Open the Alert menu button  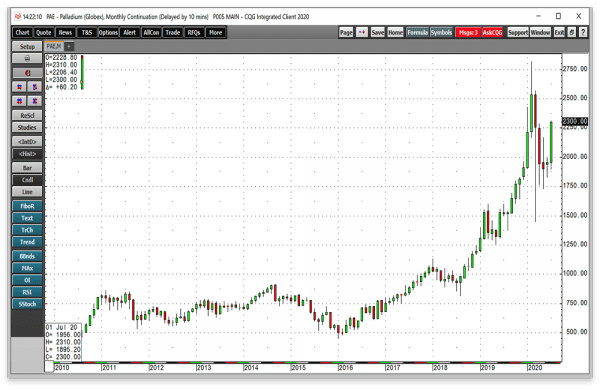pos(130,33)
